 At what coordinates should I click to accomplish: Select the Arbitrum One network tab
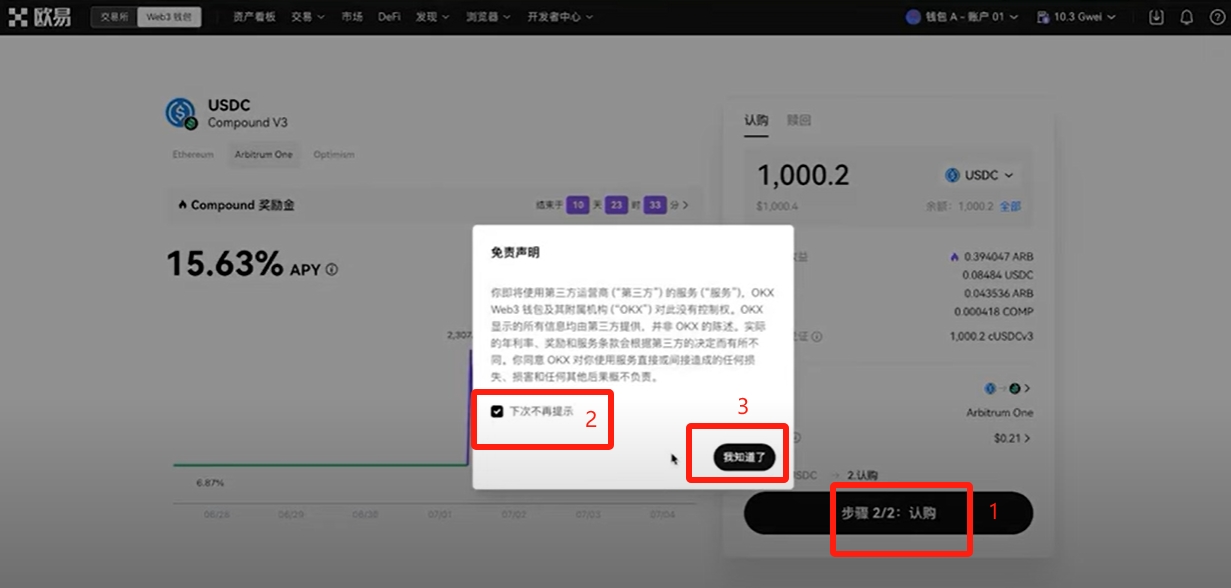264,155
